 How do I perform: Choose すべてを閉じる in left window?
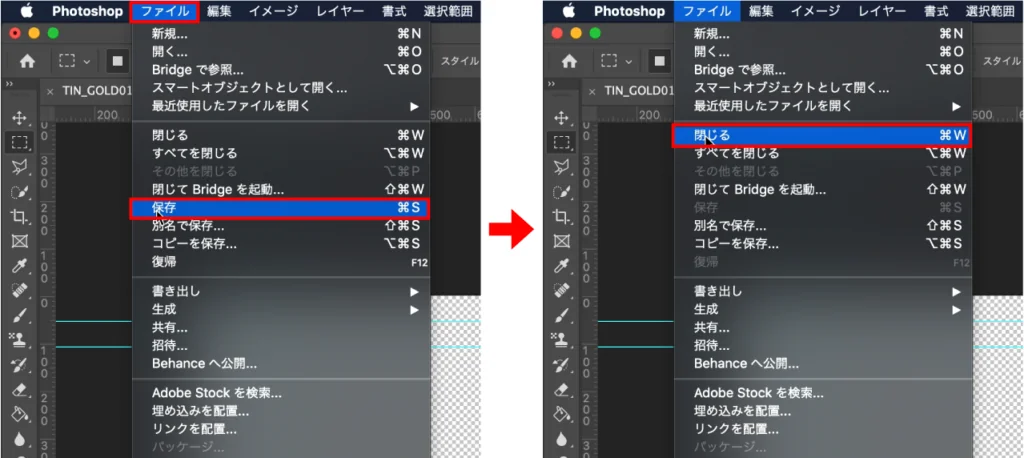point(281,154)
